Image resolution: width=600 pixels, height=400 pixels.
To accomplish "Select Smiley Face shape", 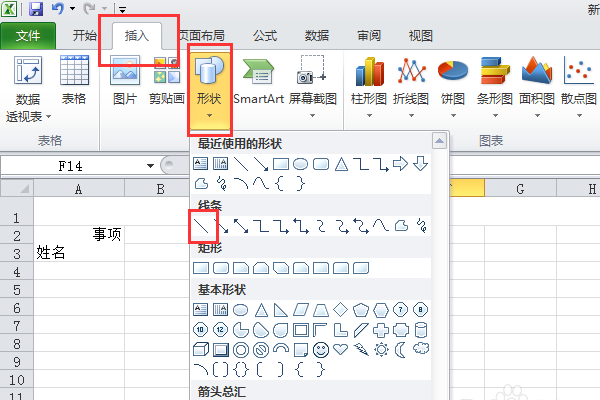I will (321, 349).
